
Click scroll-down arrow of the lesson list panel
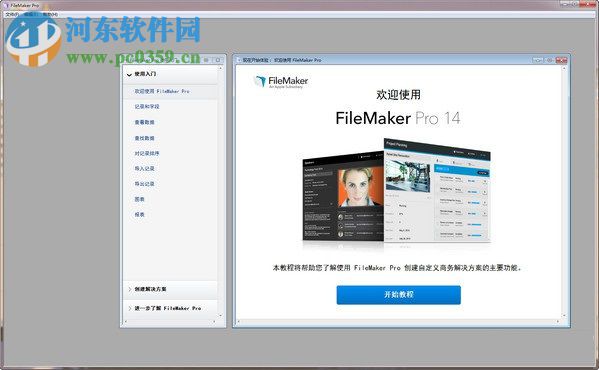(220, 315)
